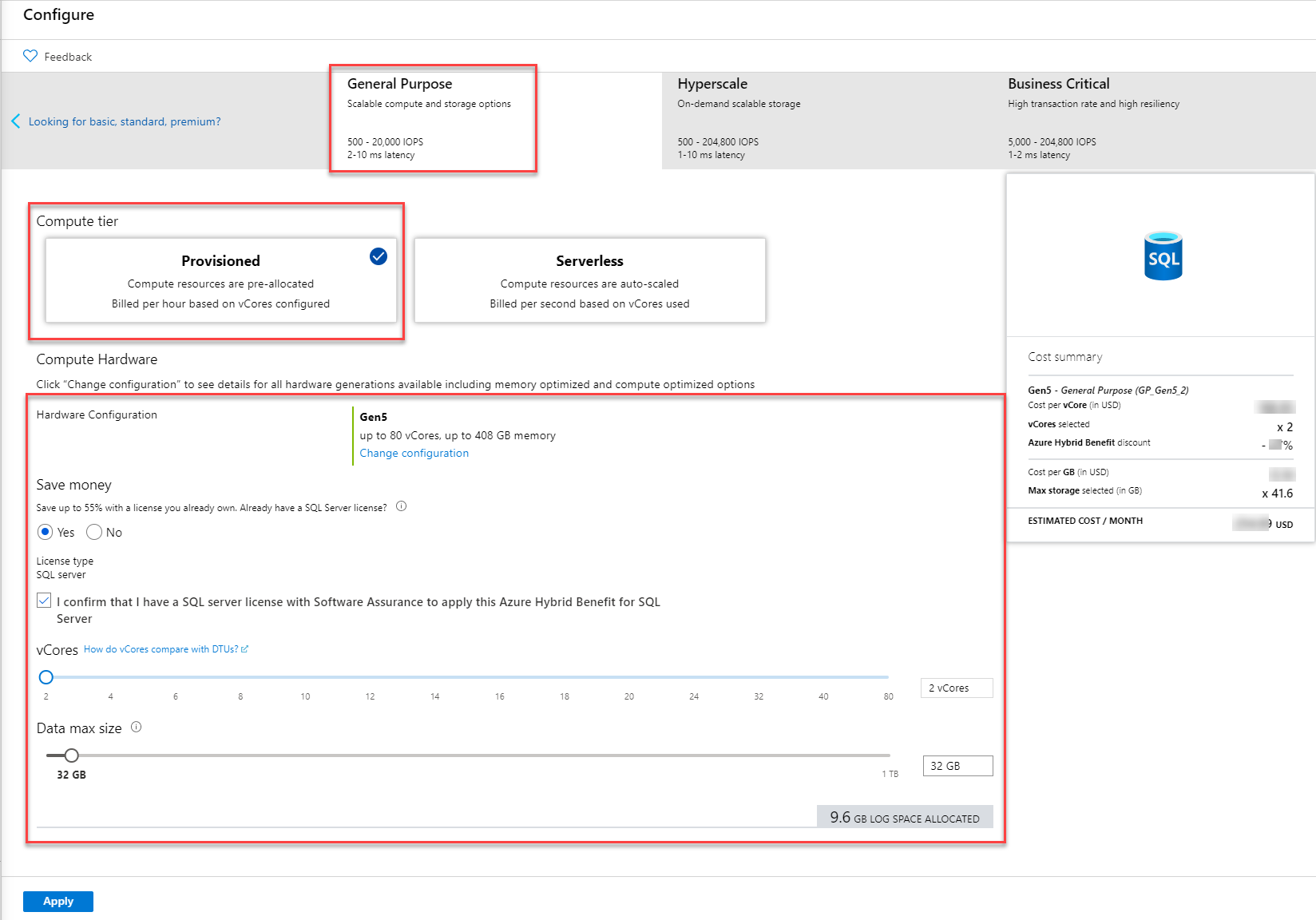
Task: Click the SQL database icon in cost panel
Action: pyautogui.click(x=1163, y=256)
